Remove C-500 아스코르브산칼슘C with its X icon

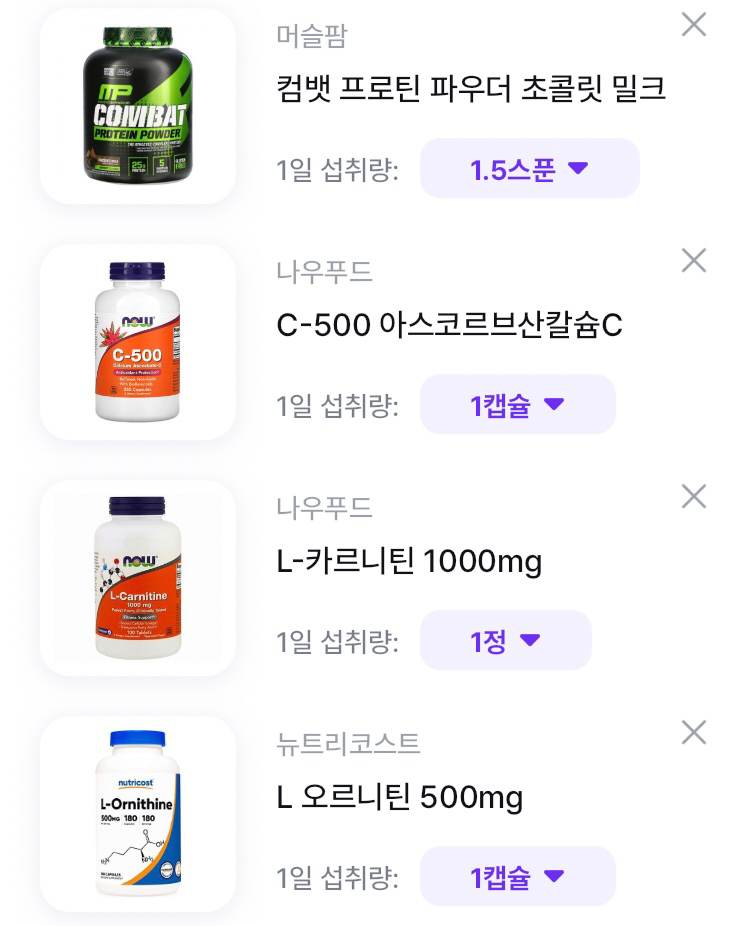pos(693,261)
